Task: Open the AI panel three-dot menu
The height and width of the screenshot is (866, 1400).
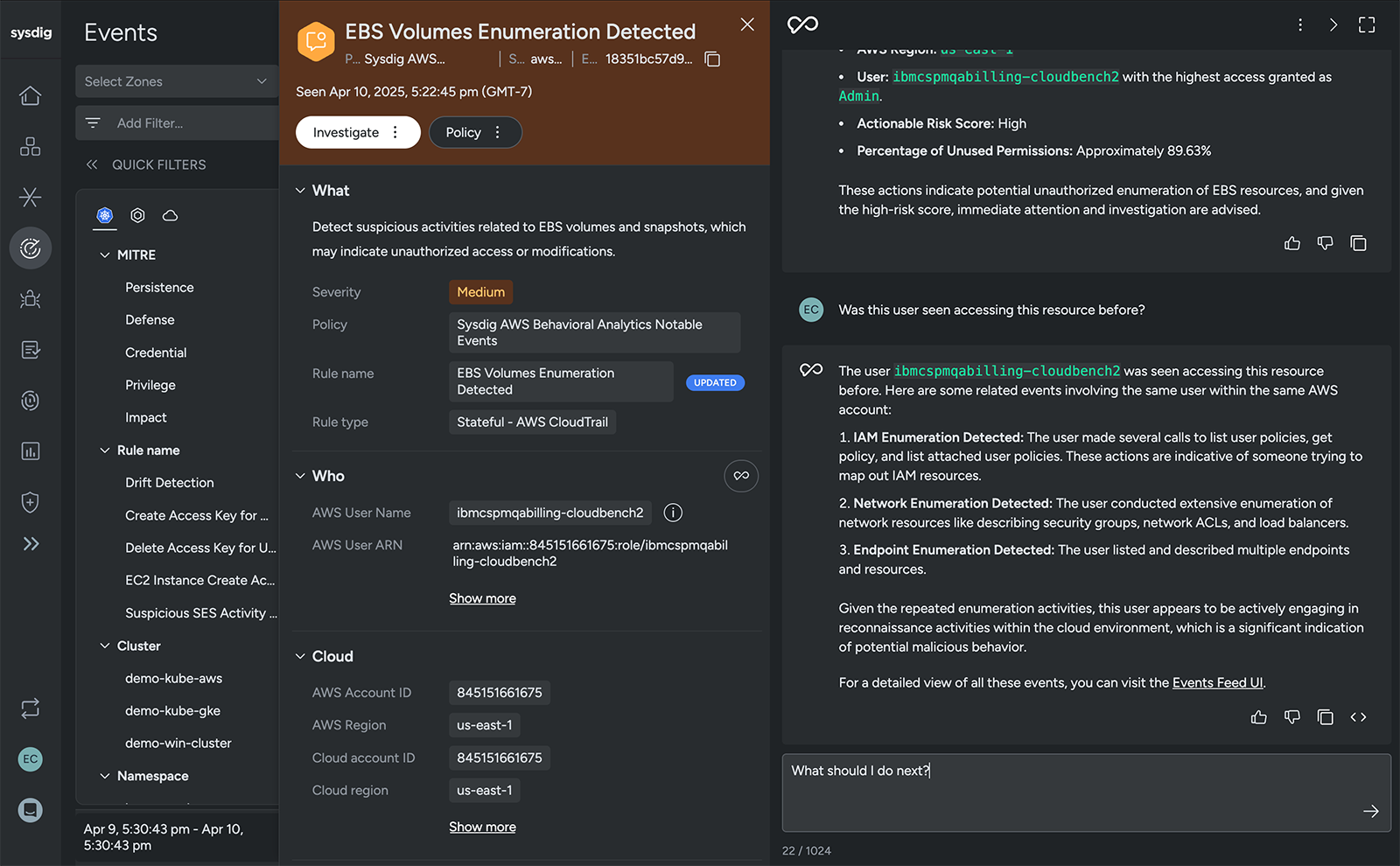Action: [x=1300, y=24]
